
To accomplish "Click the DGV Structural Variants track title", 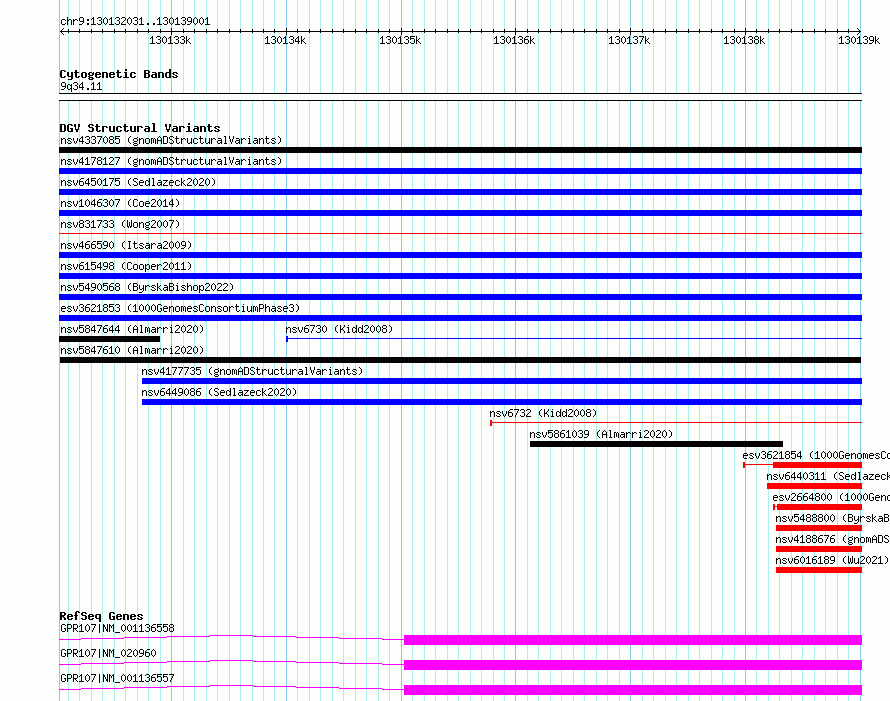I will point(140,128).
